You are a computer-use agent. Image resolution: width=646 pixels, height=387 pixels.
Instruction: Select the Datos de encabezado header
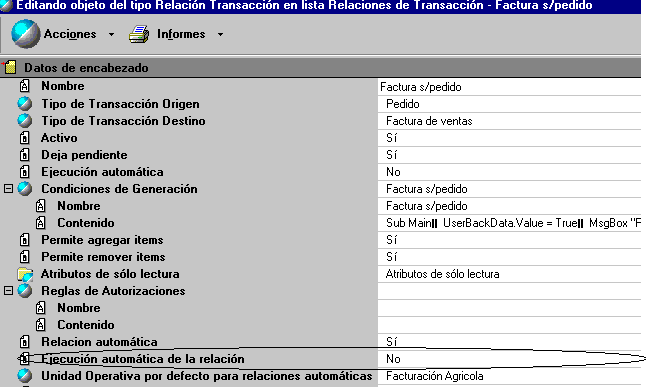click(321, 68)
